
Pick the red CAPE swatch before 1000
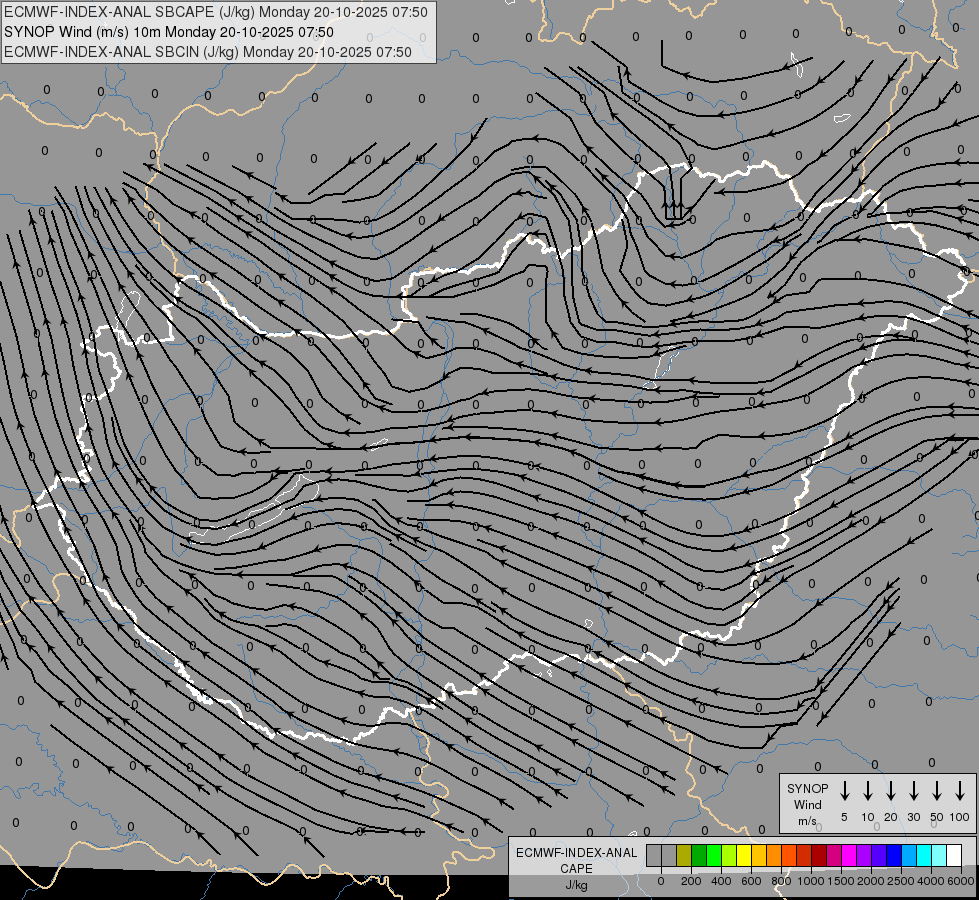coord(804,856)
